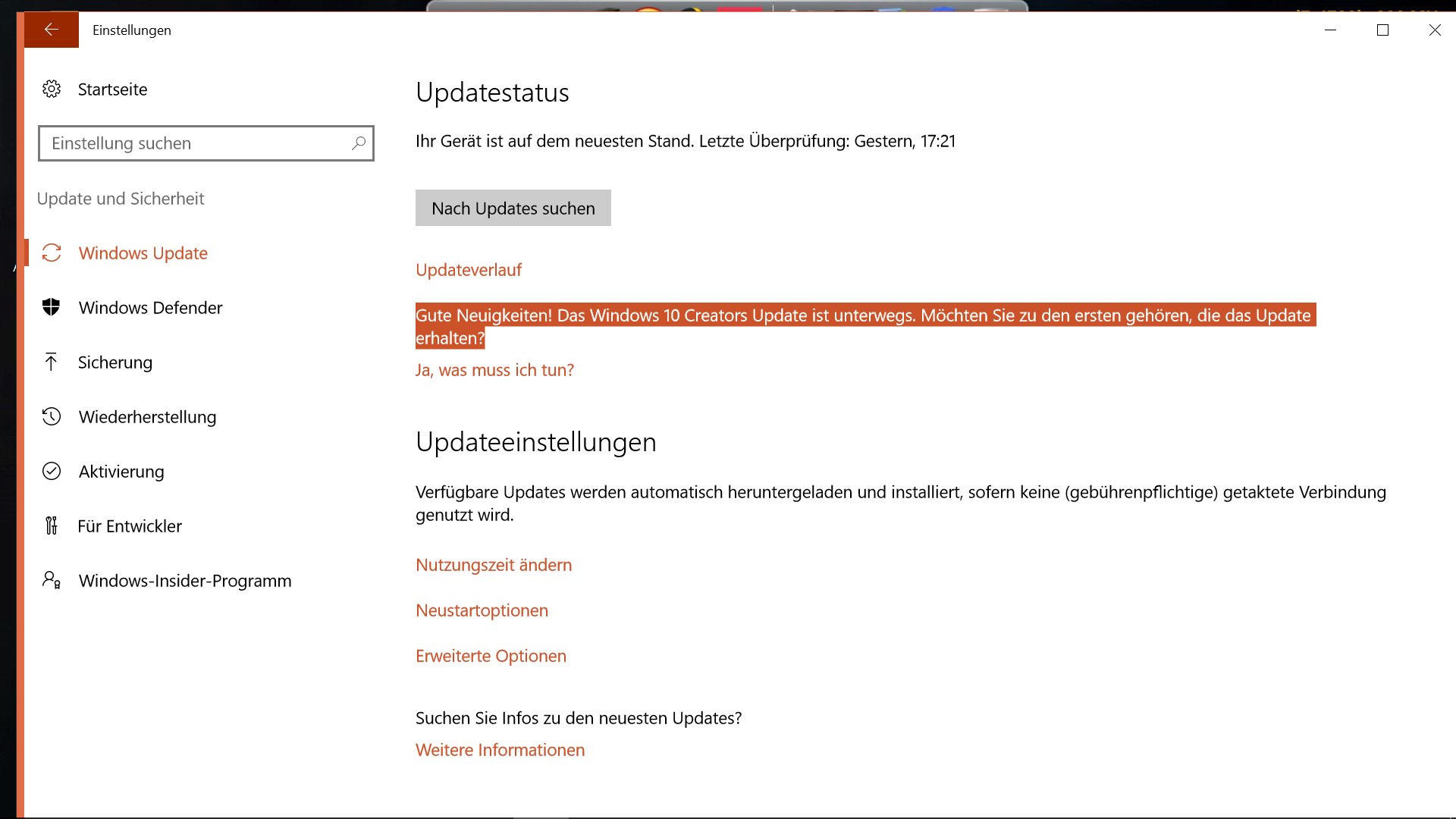Click the Windows Defender shield icon
The image size is (1456, 819).
[52, 308]
